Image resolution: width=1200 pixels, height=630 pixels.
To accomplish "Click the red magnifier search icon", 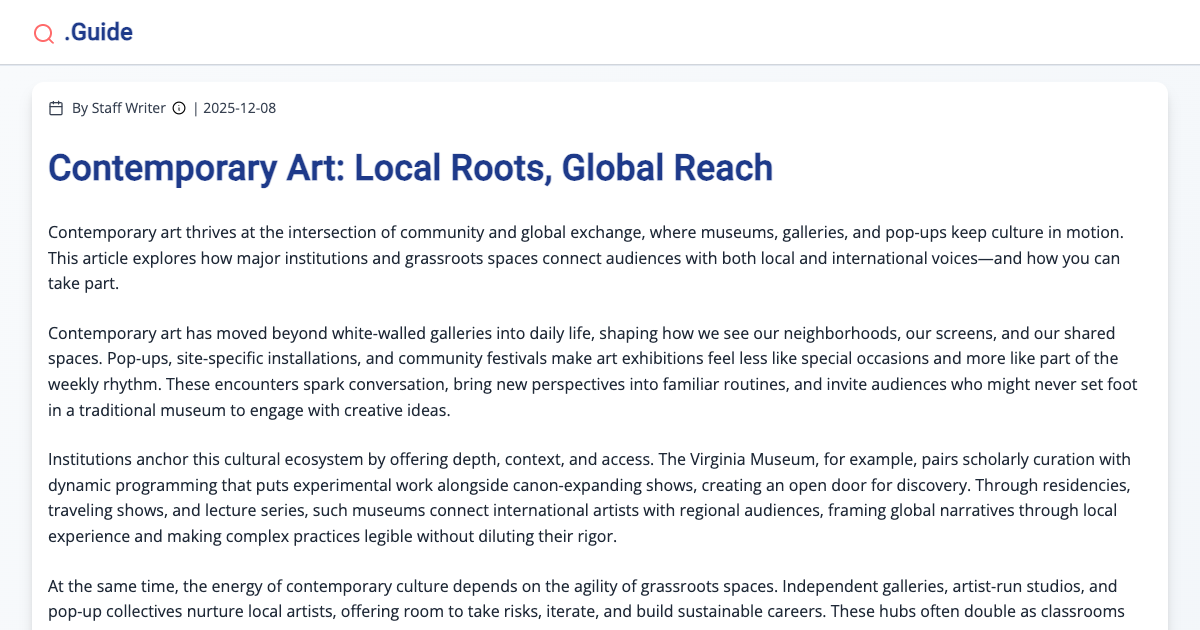I will [44, 33].
